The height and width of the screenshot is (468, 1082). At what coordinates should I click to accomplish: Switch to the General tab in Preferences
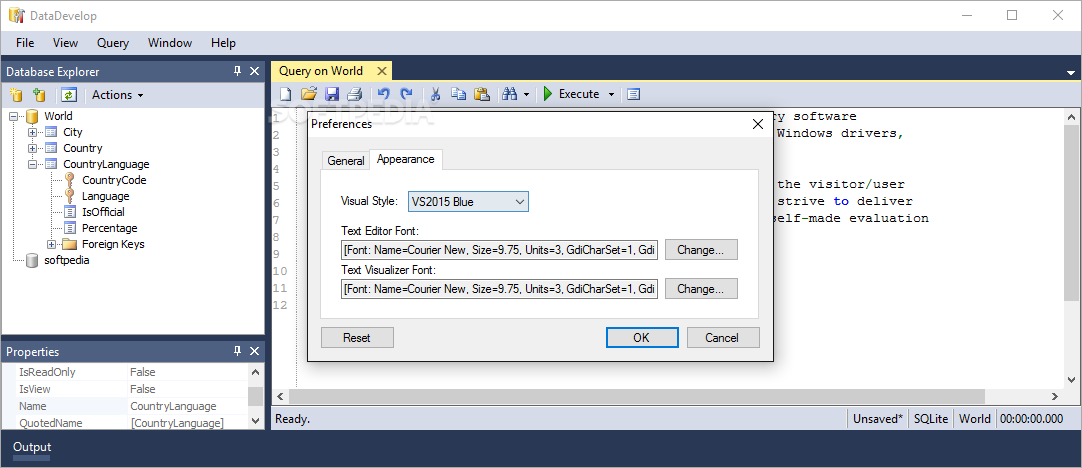[x=345, y=161]
